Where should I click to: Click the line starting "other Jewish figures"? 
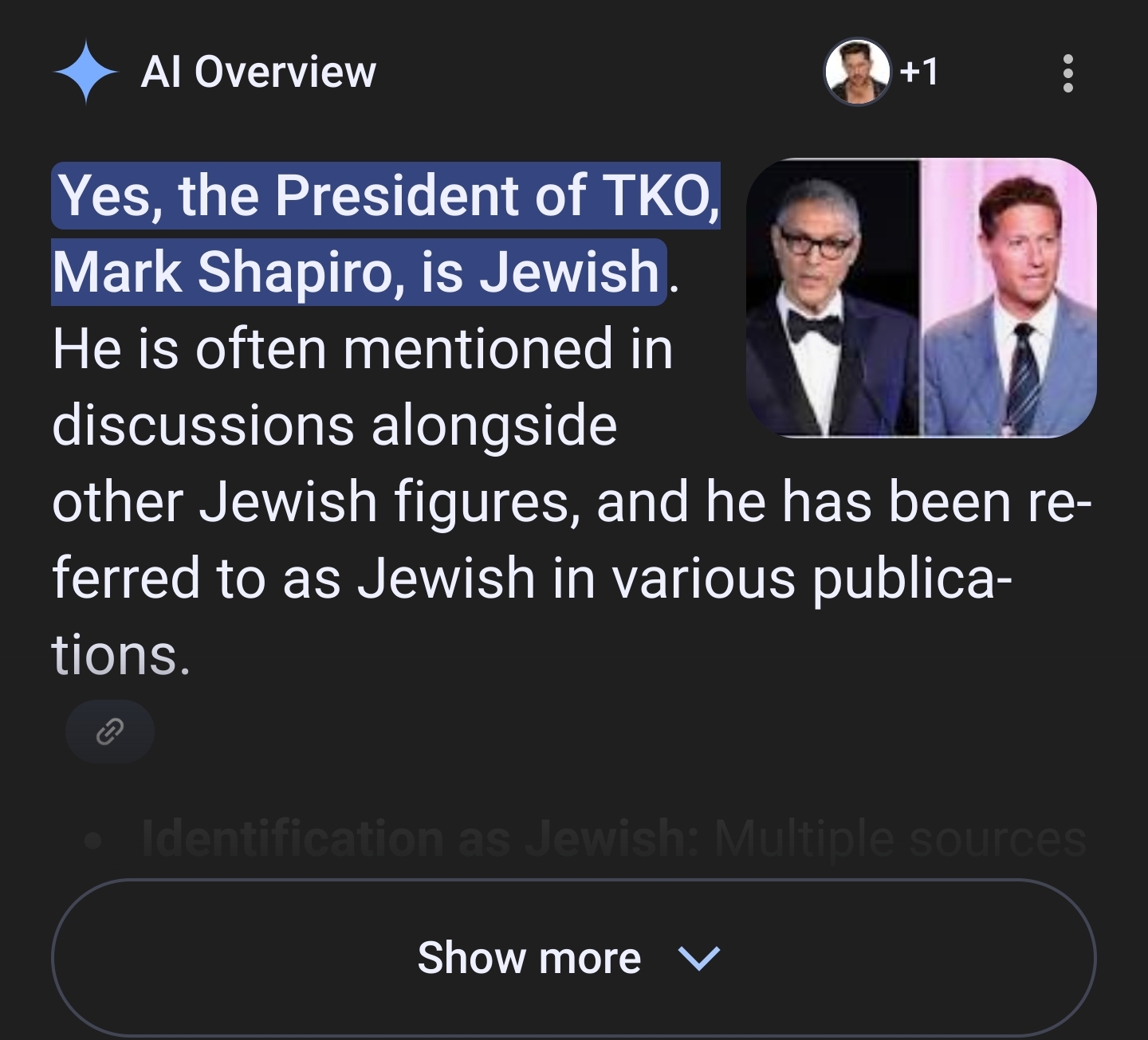pos(571,502)
